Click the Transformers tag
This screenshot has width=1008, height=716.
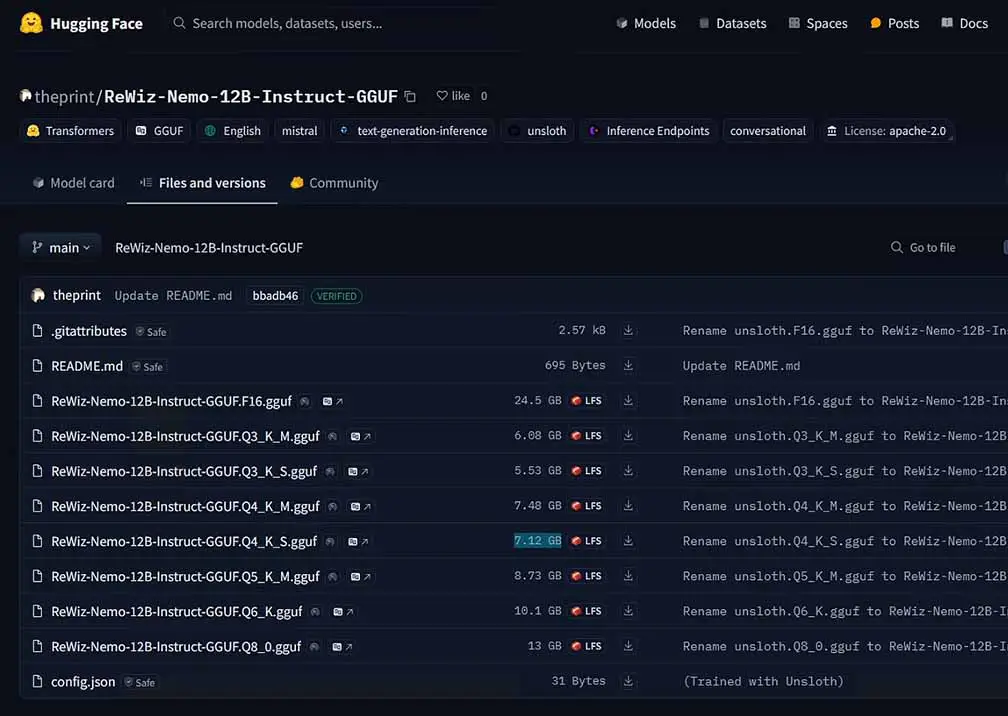(71, 130)
